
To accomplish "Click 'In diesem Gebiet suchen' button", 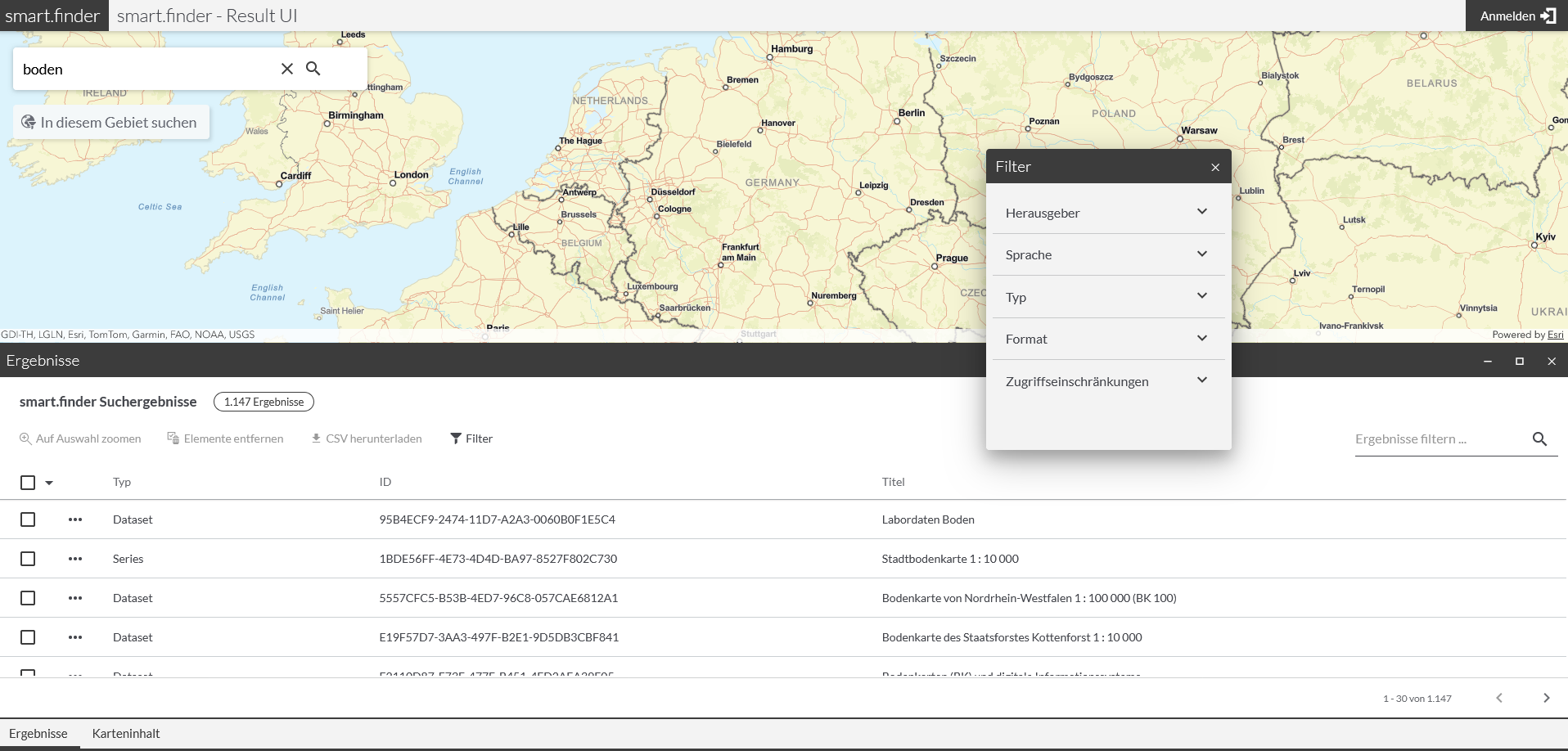I will [111, 123].
